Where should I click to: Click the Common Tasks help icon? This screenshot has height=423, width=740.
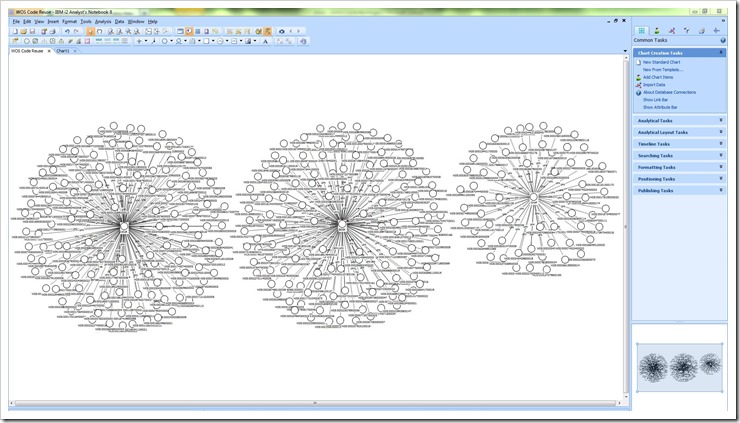(723, 41)
